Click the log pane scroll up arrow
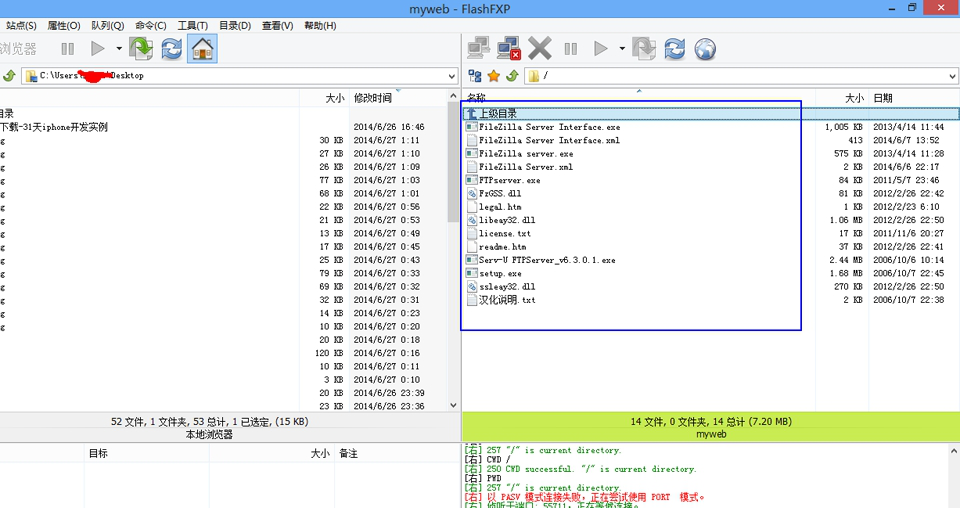The height and width of the screenshot is (528, 960). 953,451
